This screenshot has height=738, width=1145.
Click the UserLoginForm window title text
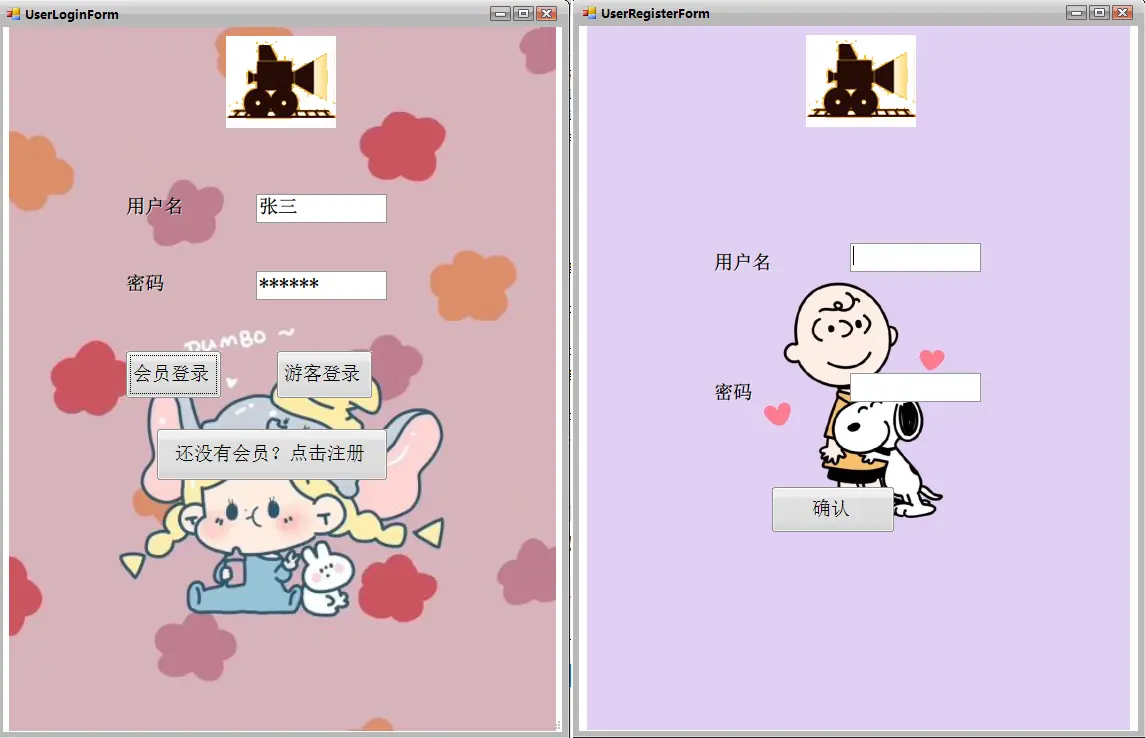72,14
